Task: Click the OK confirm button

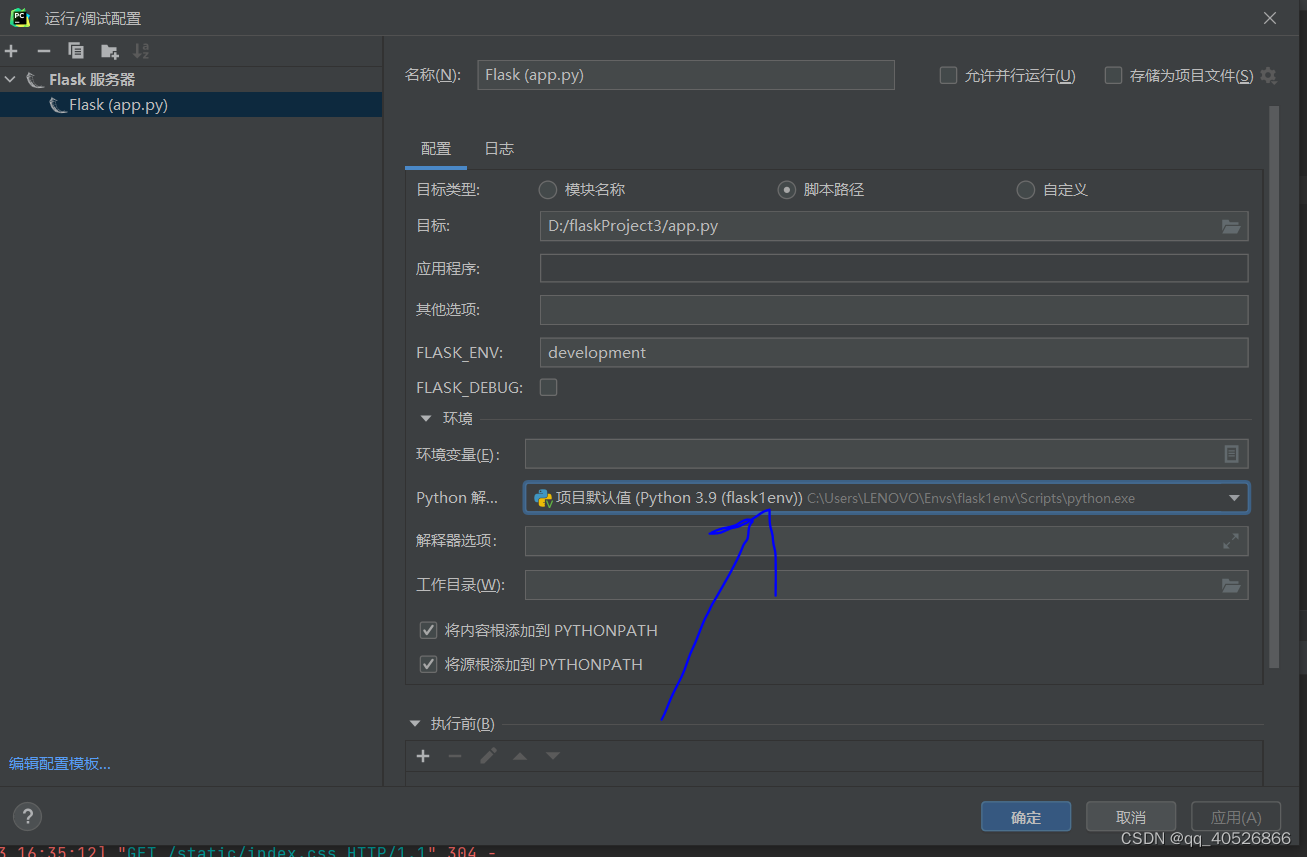Action: 1026,817
